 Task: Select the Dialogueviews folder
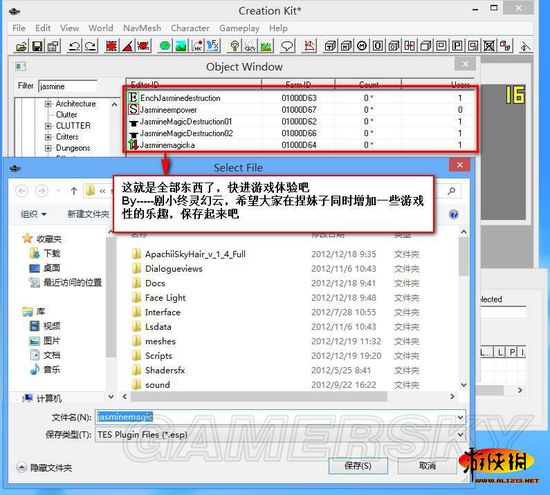click(x=174, y=269)
